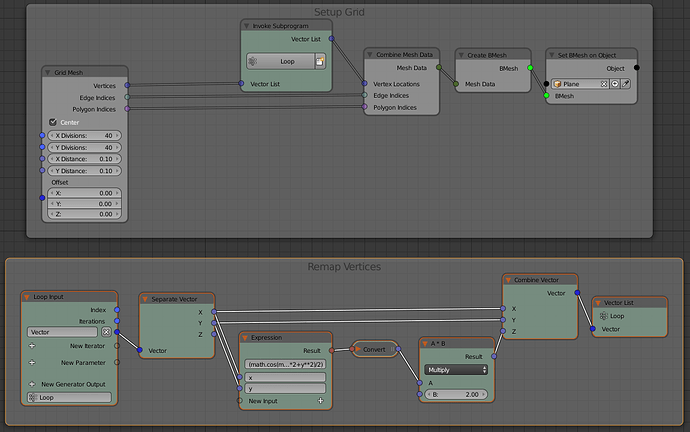
Task: Click the Vector List output socket of Invoke Subprogram
Action: tap(332, 39)
